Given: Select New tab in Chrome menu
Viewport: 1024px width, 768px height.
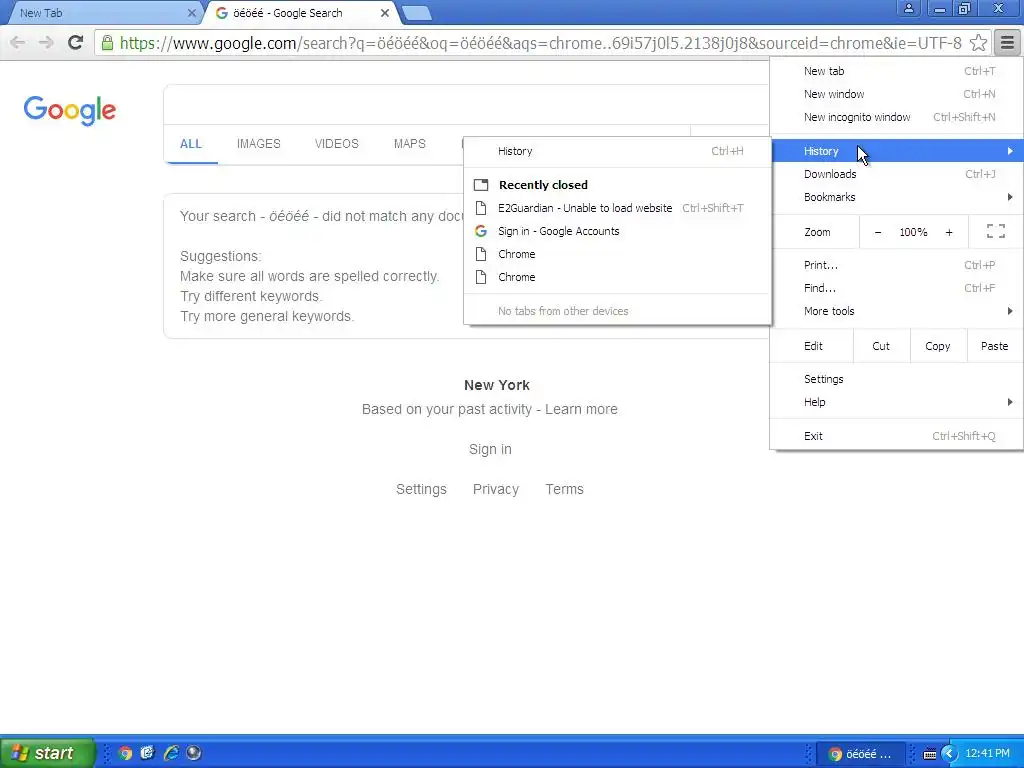Looking at the screenshot, I should point(897,71).
